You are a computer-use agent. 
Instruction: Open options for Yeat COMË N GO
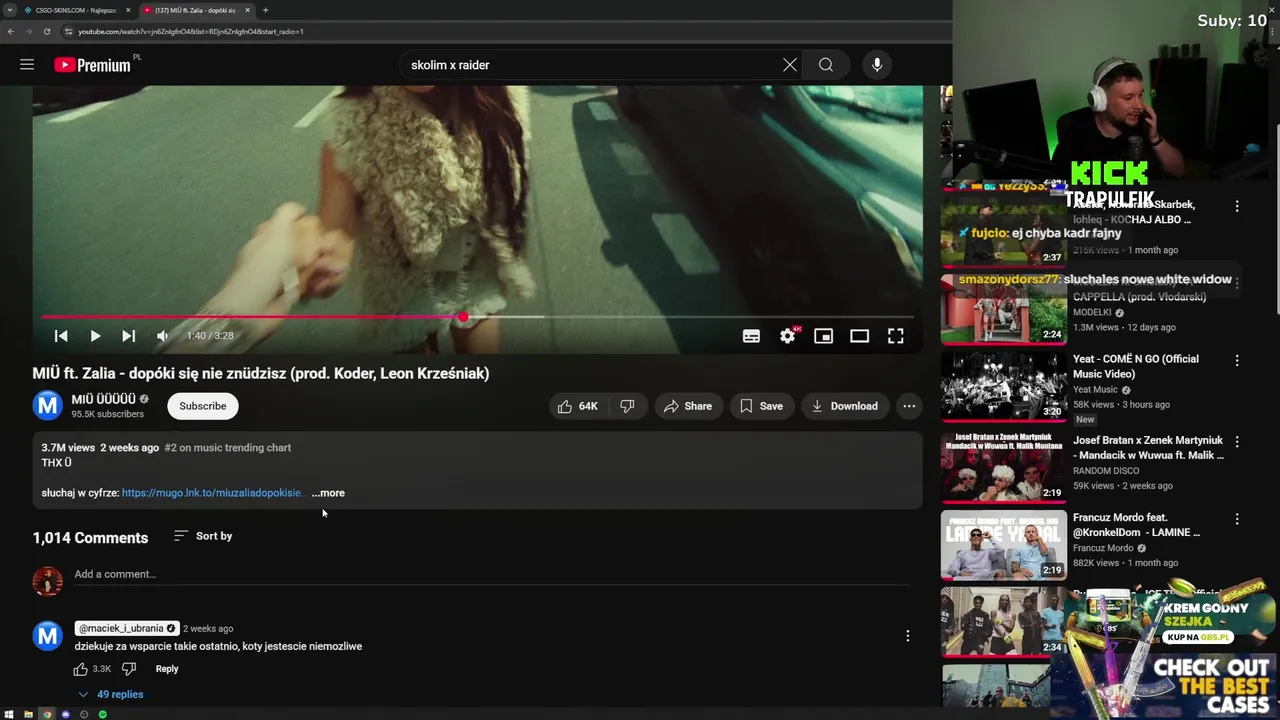1237,360
